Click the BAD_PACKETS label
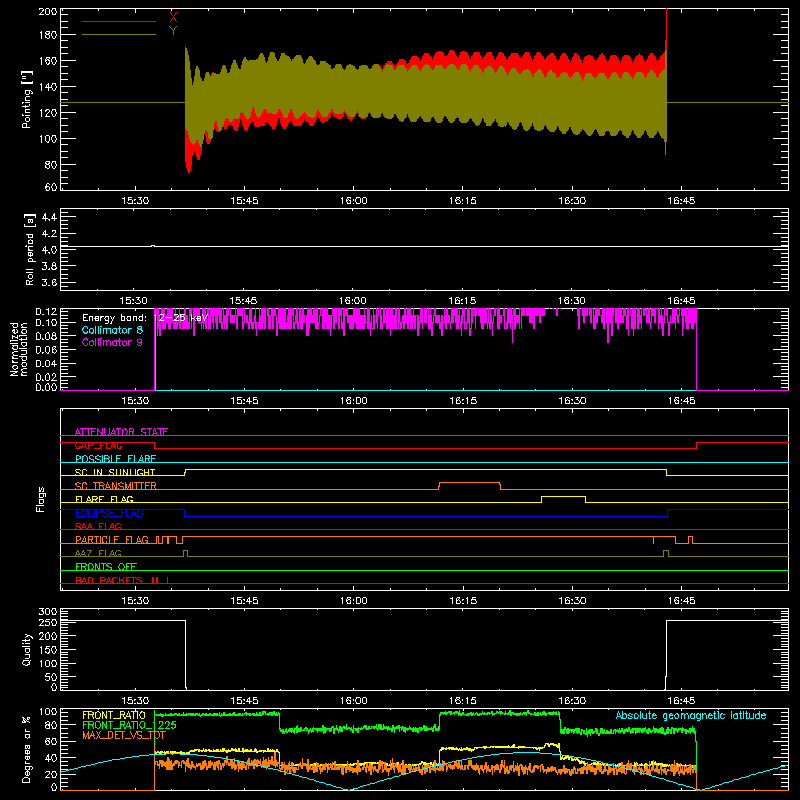This screenshot has width=800, height=800. point(109,580)
